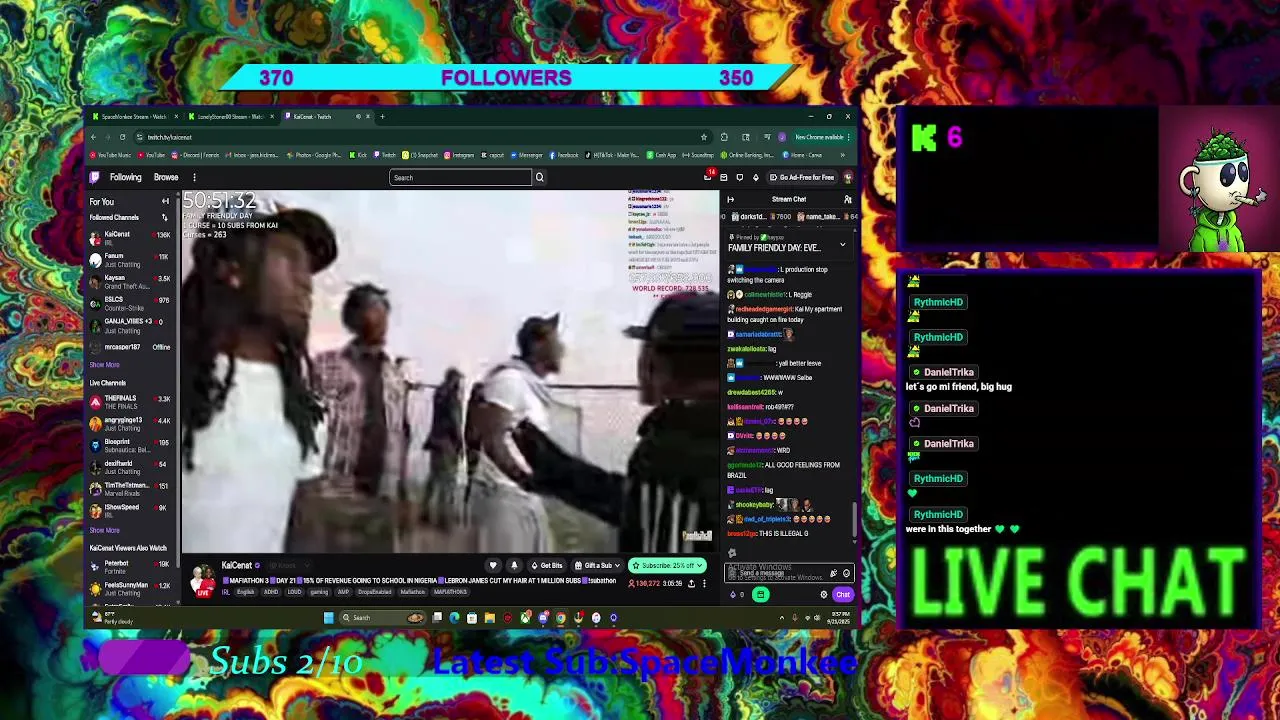Viewport: 1280px width, 720px height.
Task: Toggle the bell notifications for KaiCenat
Action: coord(514,566)
